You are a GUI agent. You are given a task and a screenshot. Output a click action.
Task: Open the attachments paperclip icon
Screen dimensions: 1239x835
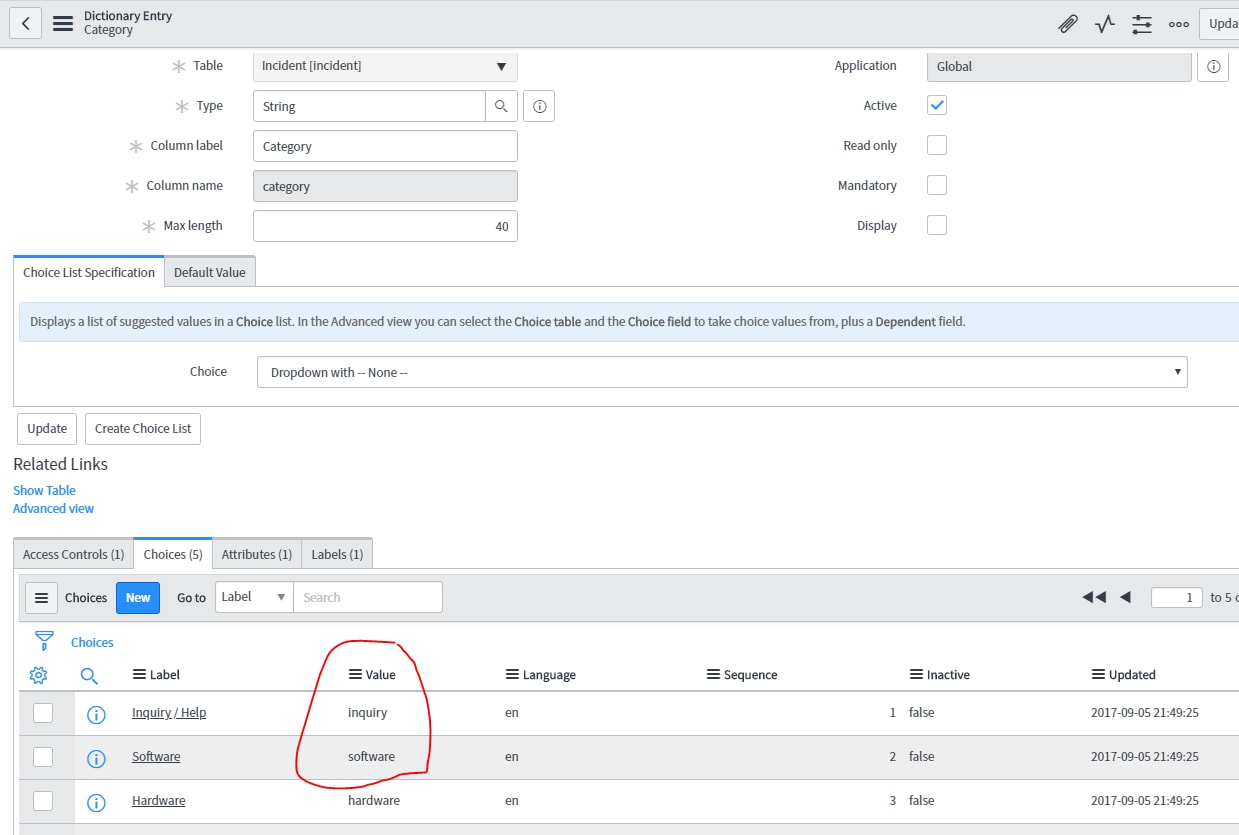[1068, 23]
